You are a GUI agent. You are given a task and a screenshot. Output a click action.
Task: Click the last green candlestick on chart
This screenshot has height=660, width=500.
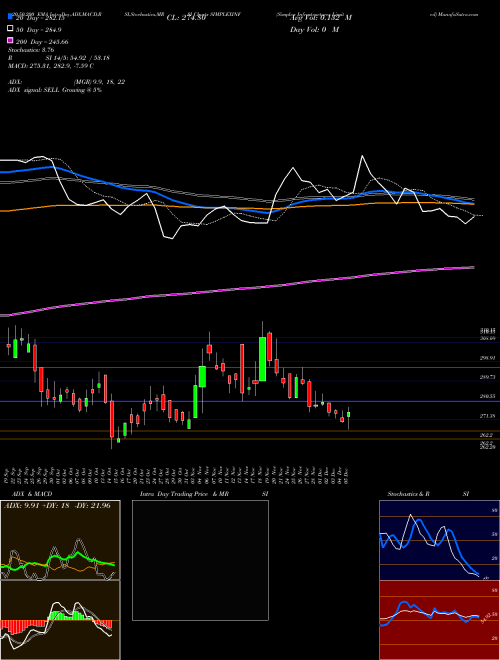coord(348,415)
